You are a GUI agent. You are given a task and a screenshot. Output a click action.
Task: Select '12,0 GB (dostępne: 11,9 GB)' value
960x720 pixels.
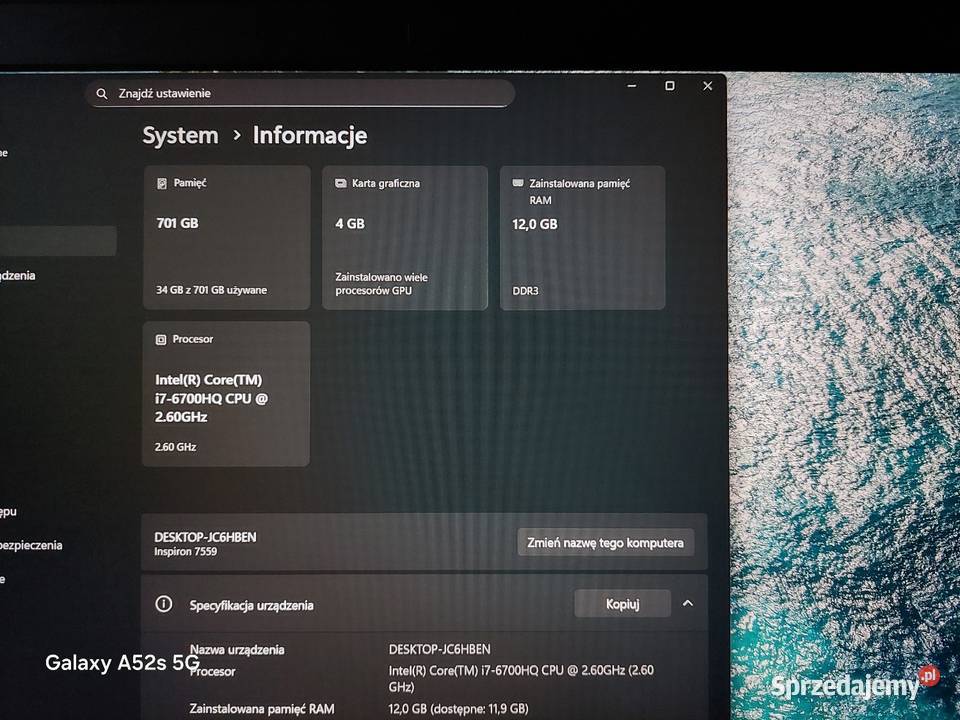click(x=458, y=709)
